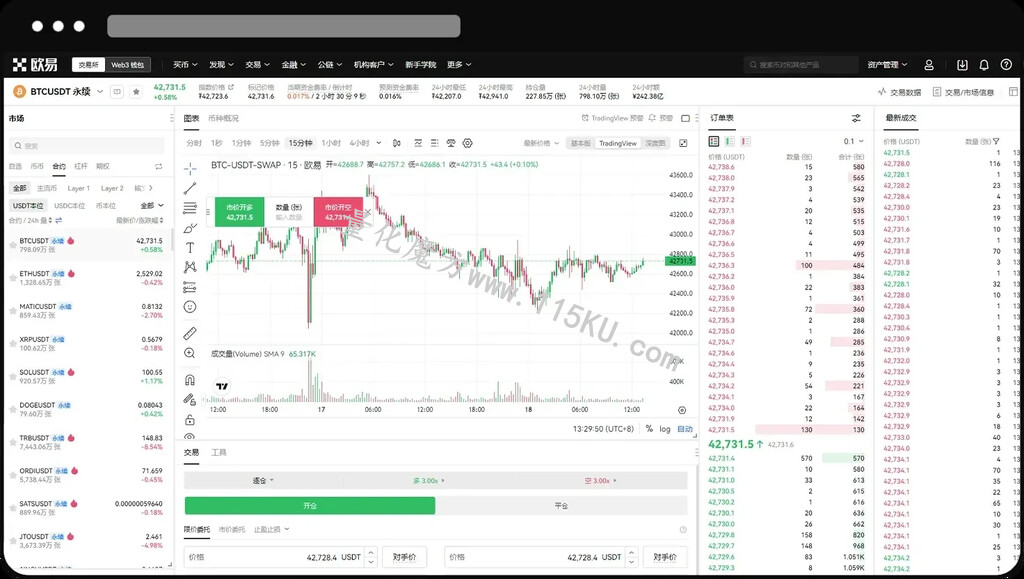Switch to 币种概况 tab
The image size is (1024, 579).
(x=223, y=118)
